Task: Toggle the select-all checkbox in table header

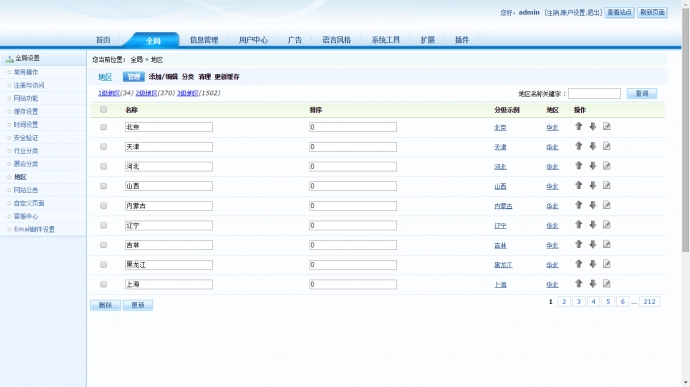Action: tap(103, 110)
